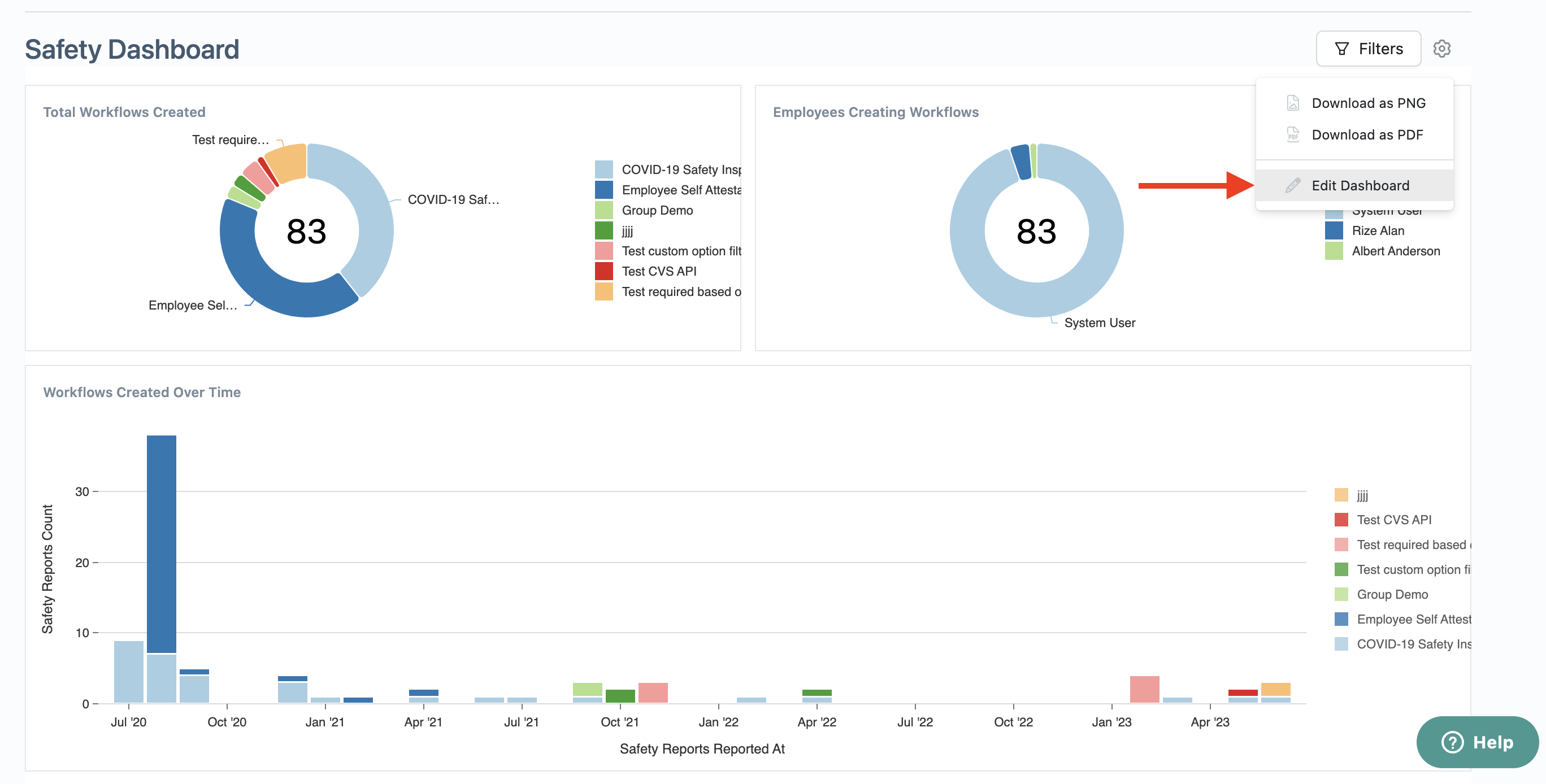Click the PNG file icon in menu

1293,103
